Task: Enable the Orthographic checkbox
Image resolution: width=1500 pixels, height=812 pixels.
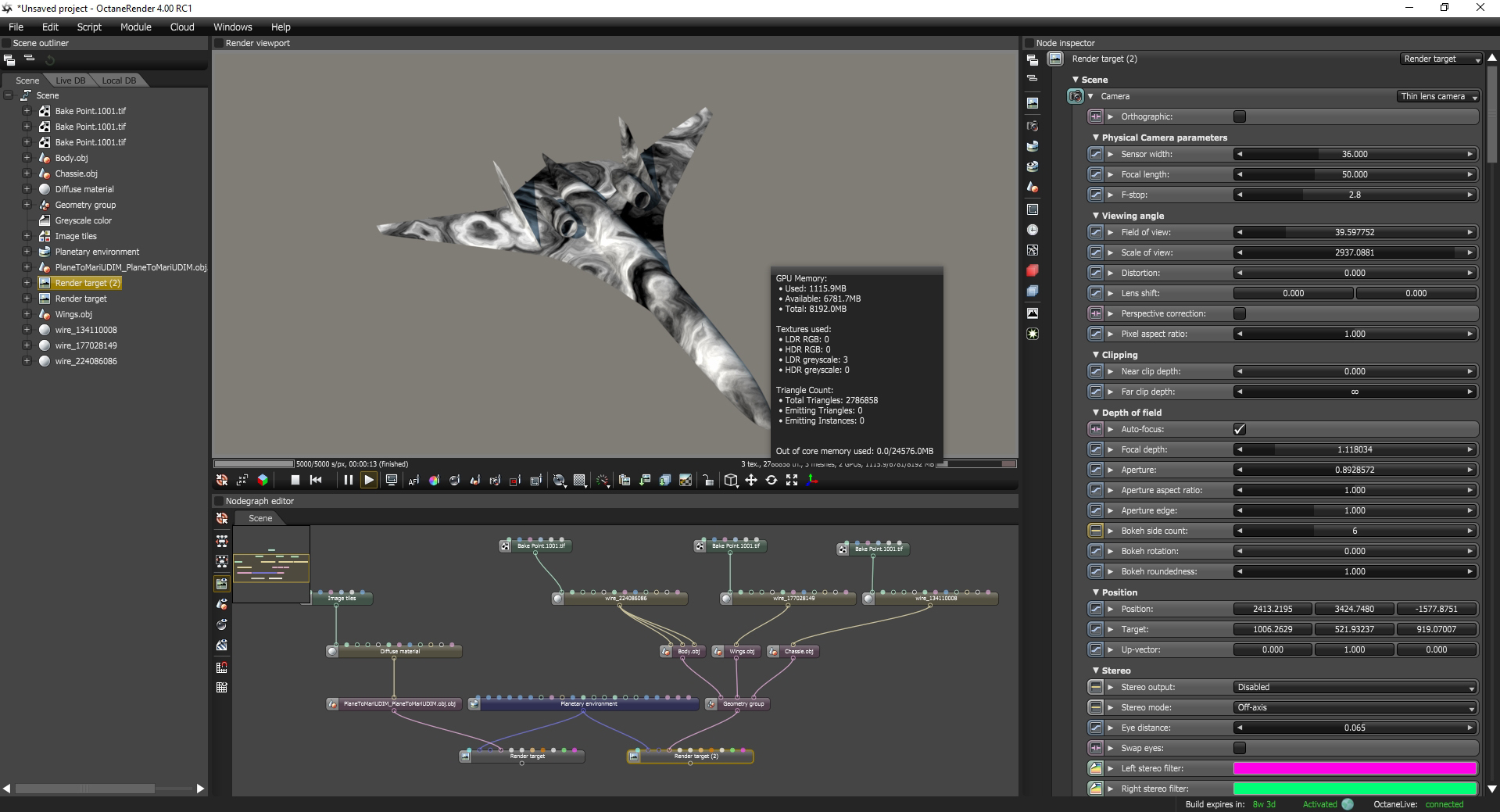Action: click(1239, 116)
